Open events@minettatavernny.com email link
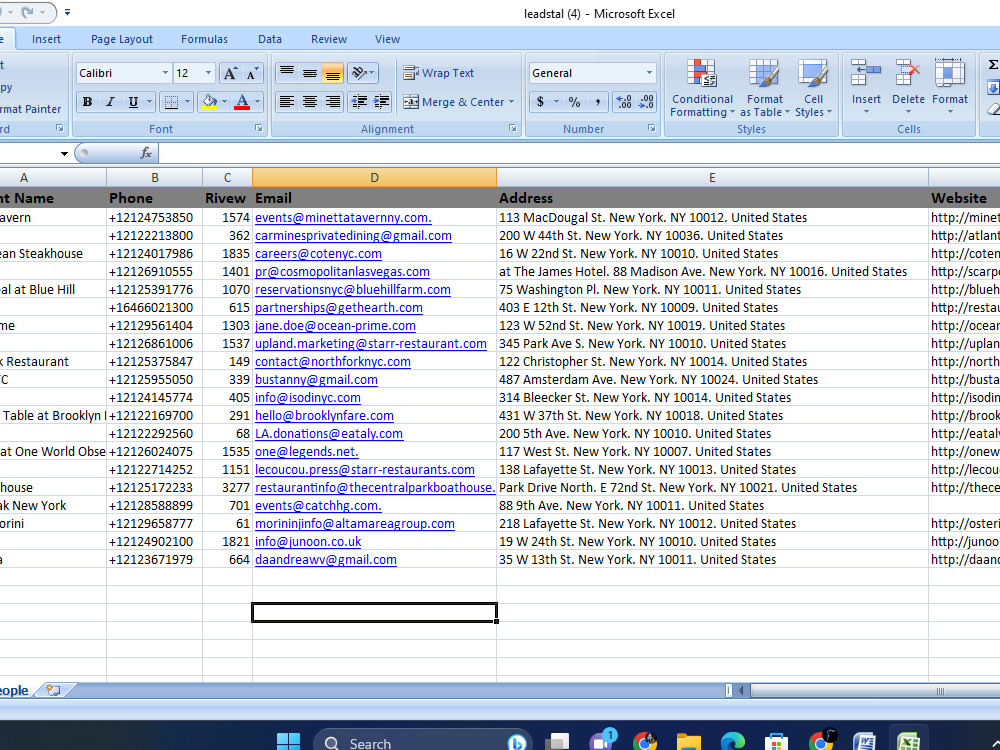 (343, 217)
